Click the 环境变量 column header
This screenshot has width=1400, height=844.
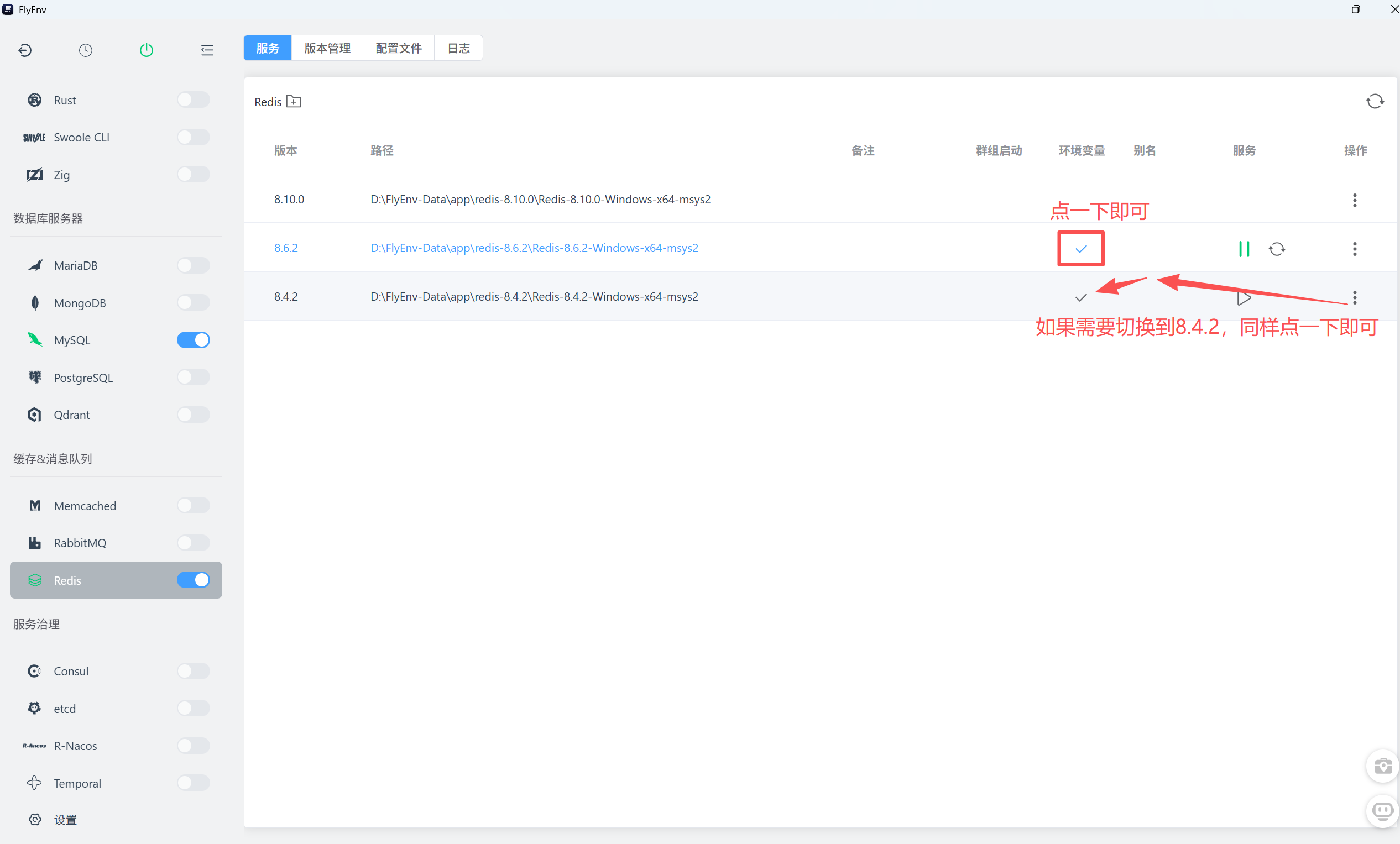pyautogui.click(x=1082, y=150)
